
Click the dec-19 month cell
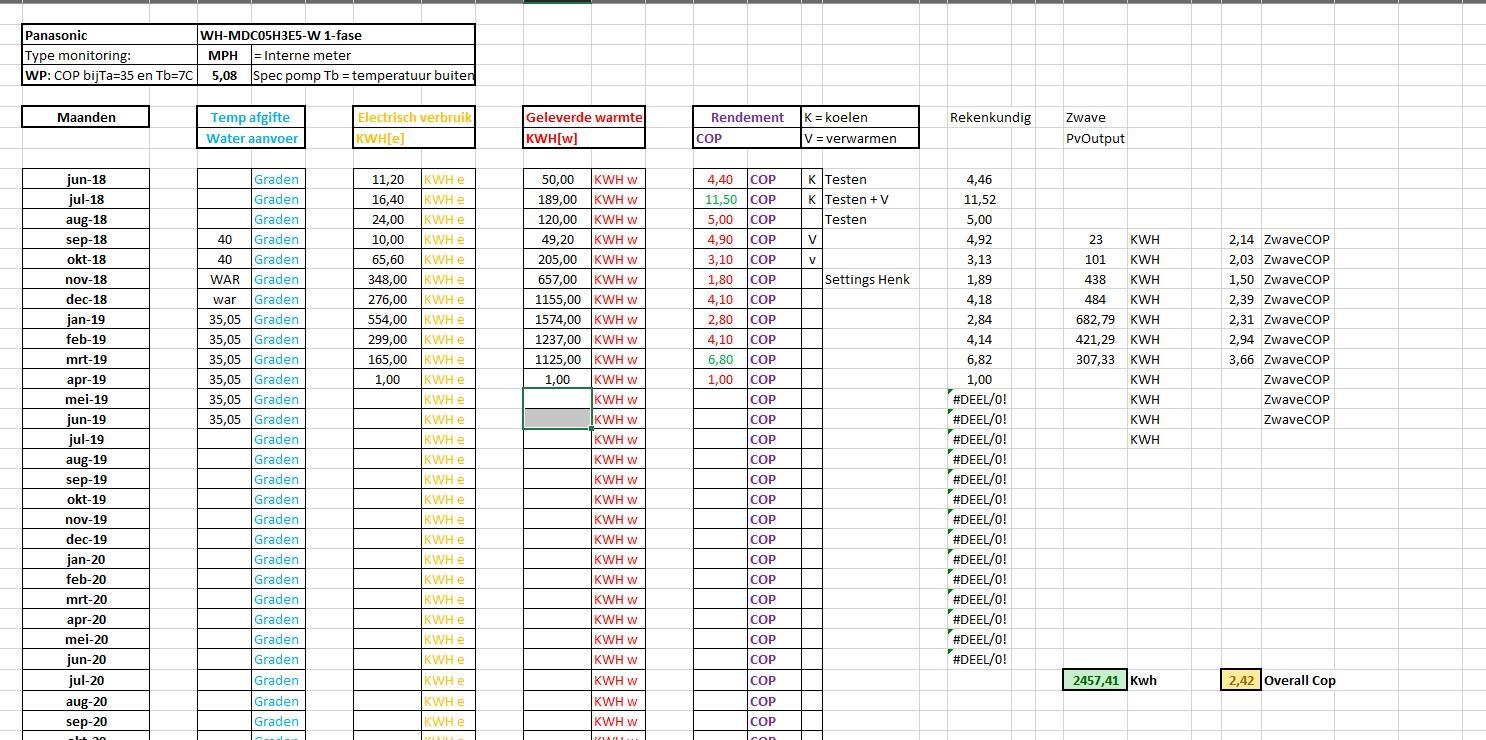coord(86,539)
